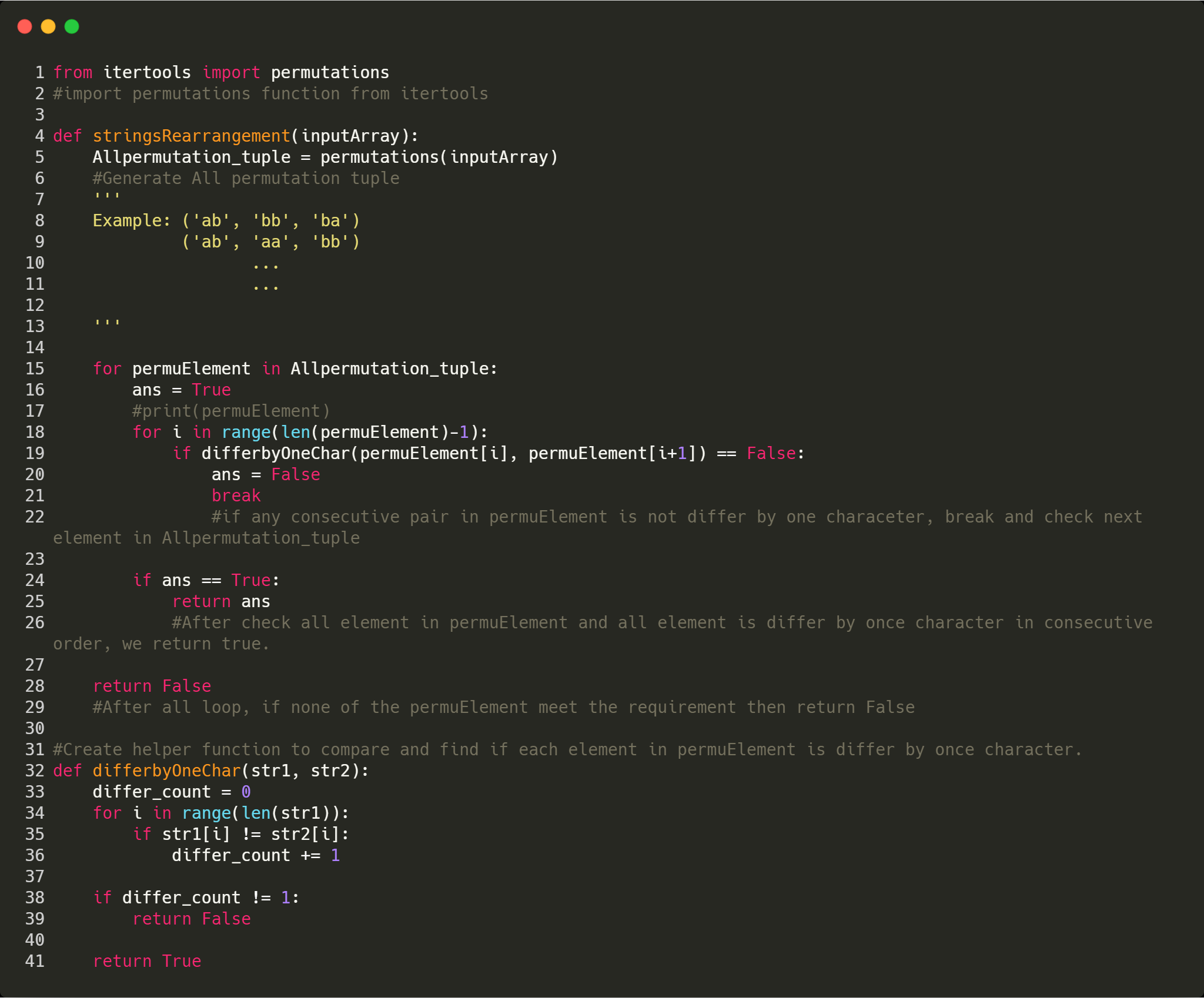Click the commented print statement on line 17
Image resolution: width=1204 pixels, height=998 pixels.
pyautogui.click(x=231, y=411)
